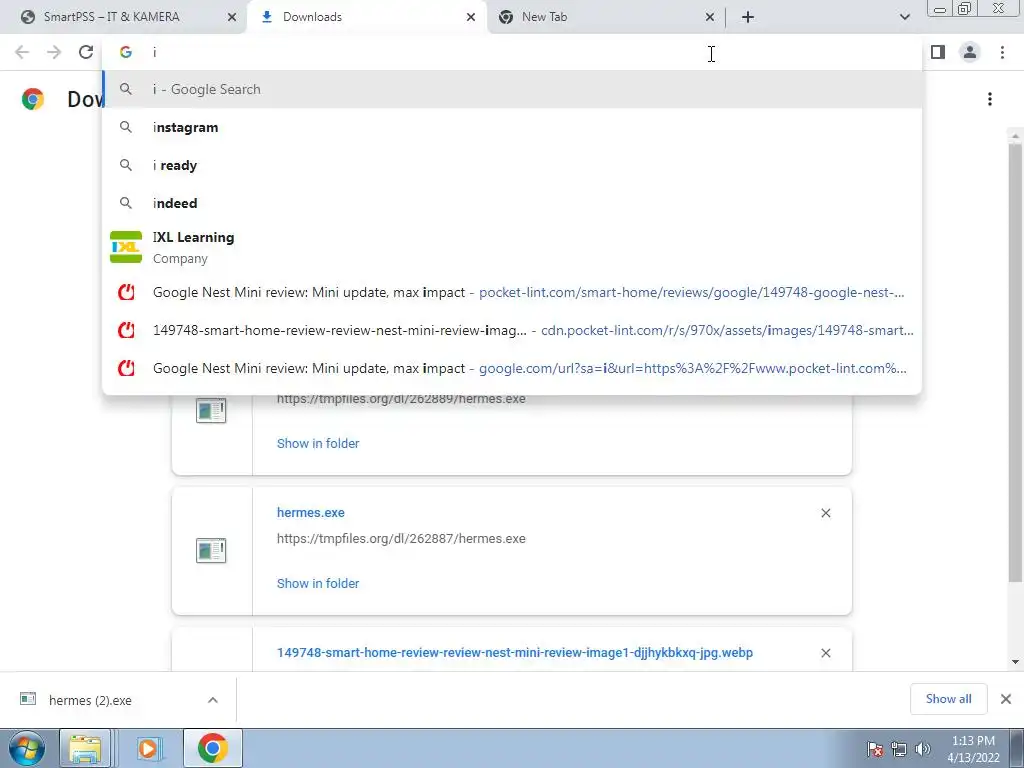Viewport: 1024px width, 768px height.
Task: Open the hermes.exe download link
Action: [x=311, y=513]
